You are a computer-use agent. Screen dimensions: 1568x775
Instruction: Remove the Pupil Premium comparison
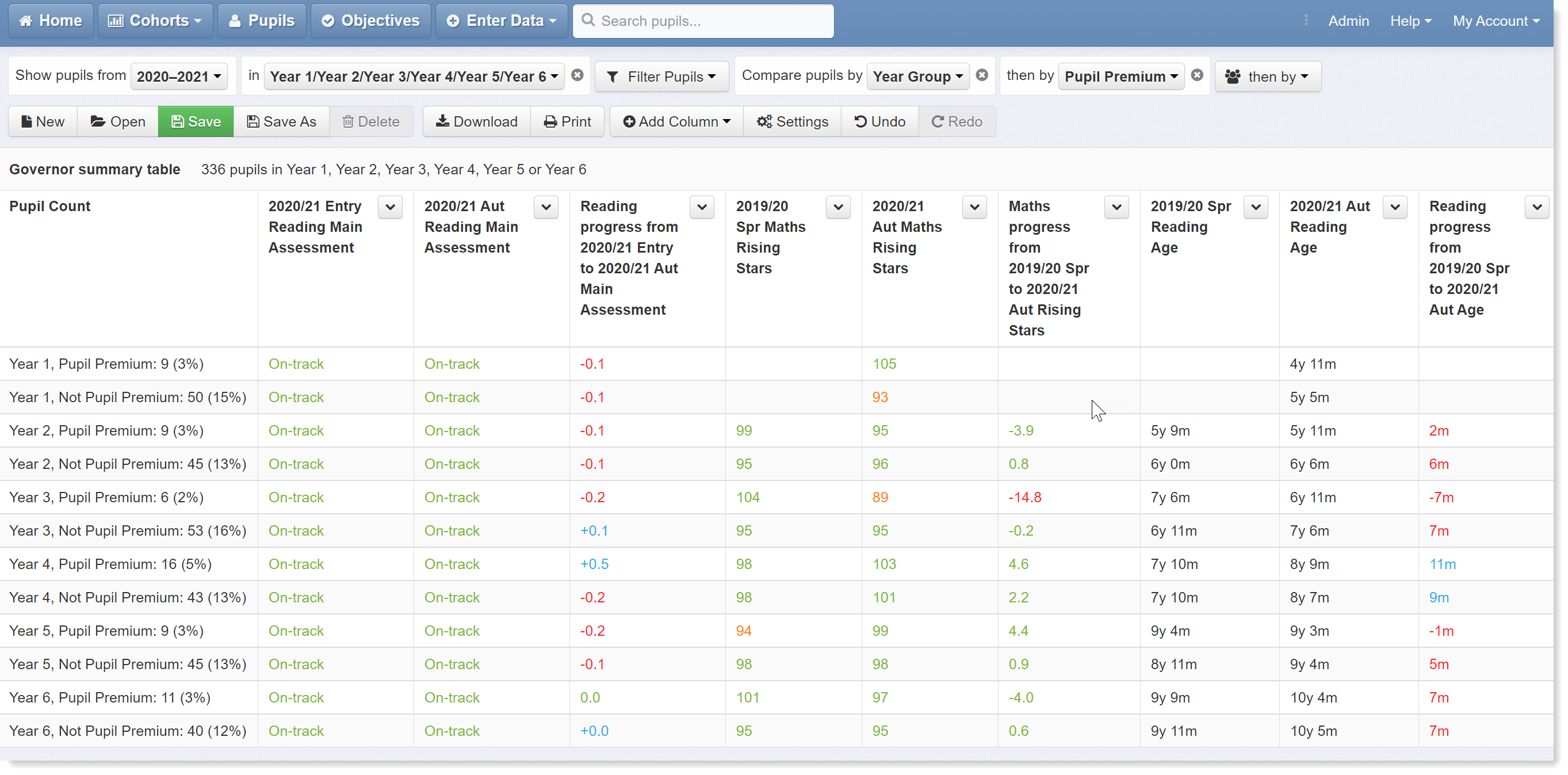1198,75
